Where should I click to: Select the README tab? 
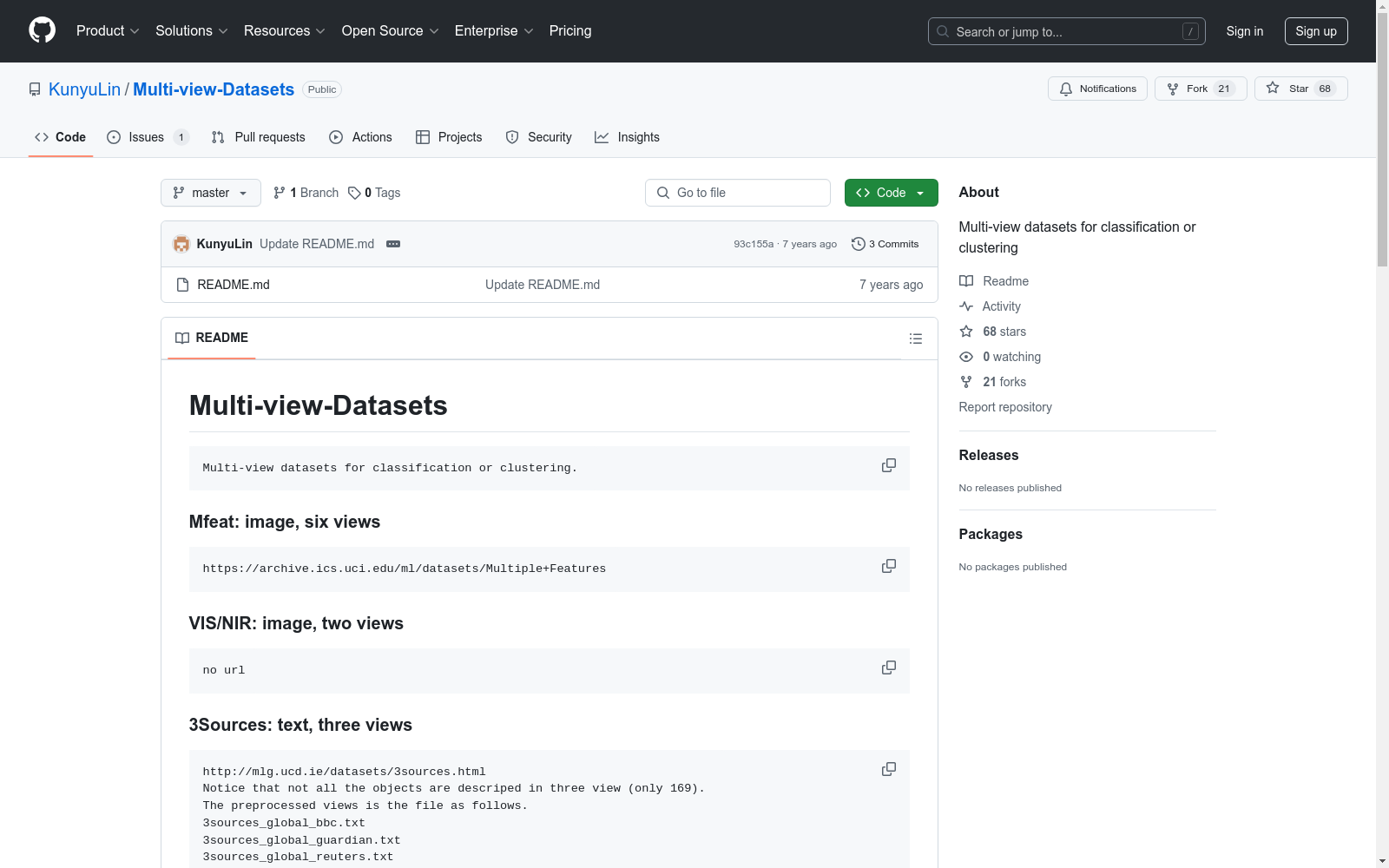tap(212, 338)
